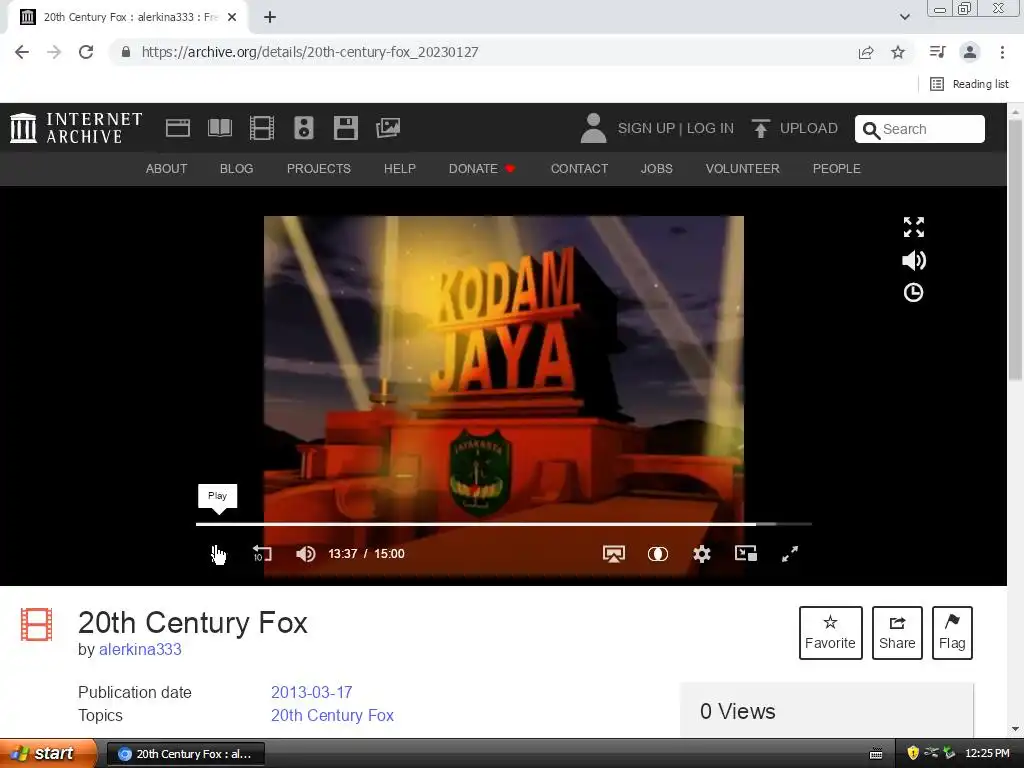Open the HELP menu item
Viewport: 1024px width, 768px height.
(x=400, y=168)
